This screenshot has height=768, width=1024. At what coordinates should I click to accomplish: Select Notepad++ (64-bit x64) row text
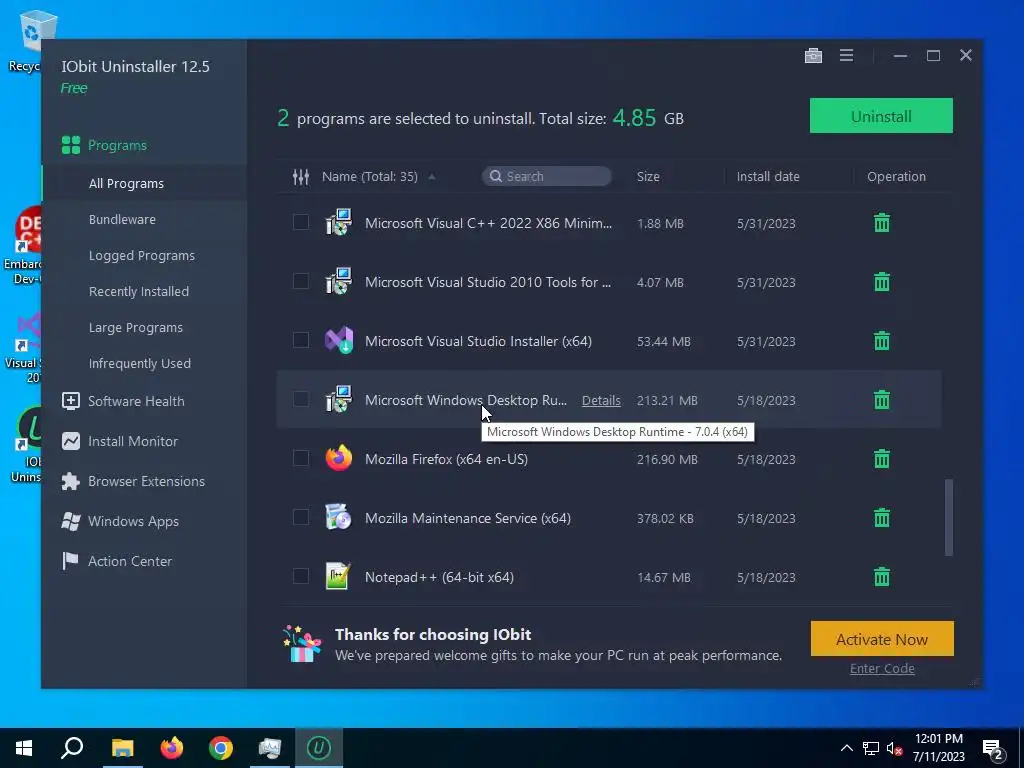tap(439, 577)
